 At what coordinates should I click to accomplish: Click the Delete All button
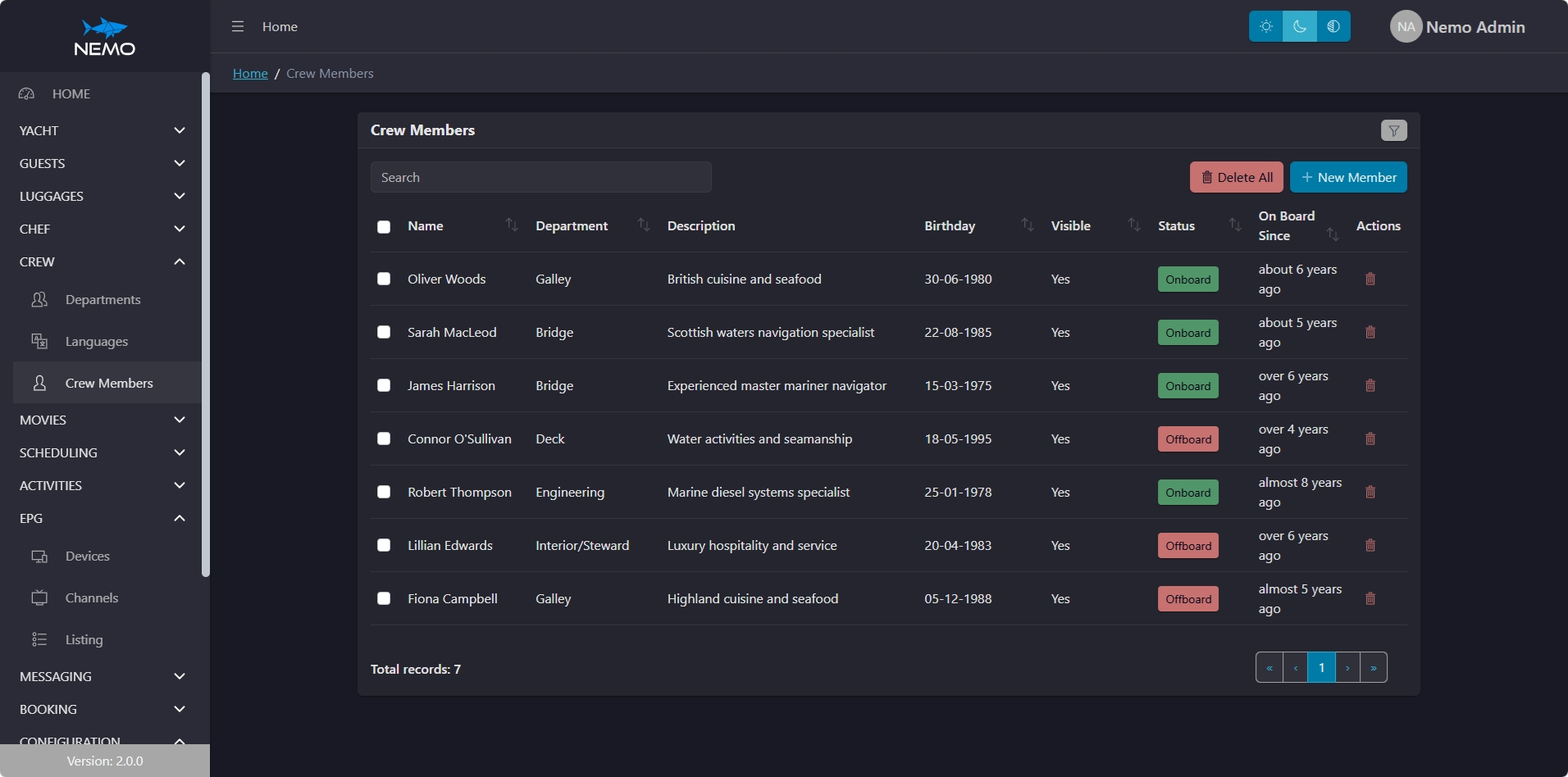pyautogui.click(x=1237, y=177)
